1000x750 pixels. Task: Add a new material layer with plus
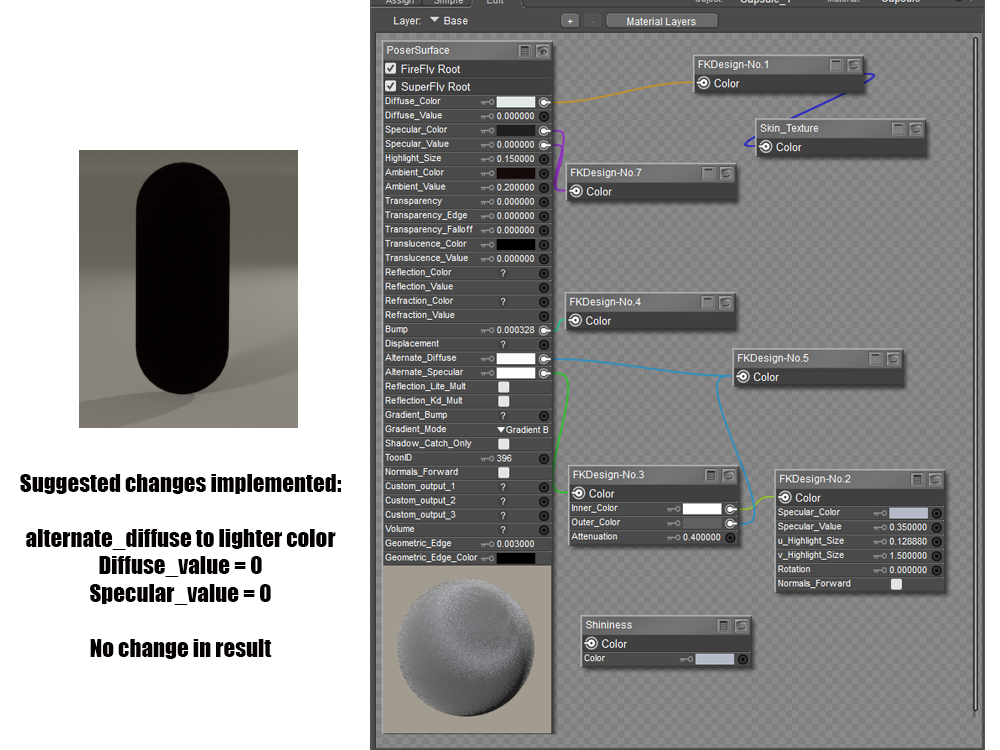[x=570, y=21]
